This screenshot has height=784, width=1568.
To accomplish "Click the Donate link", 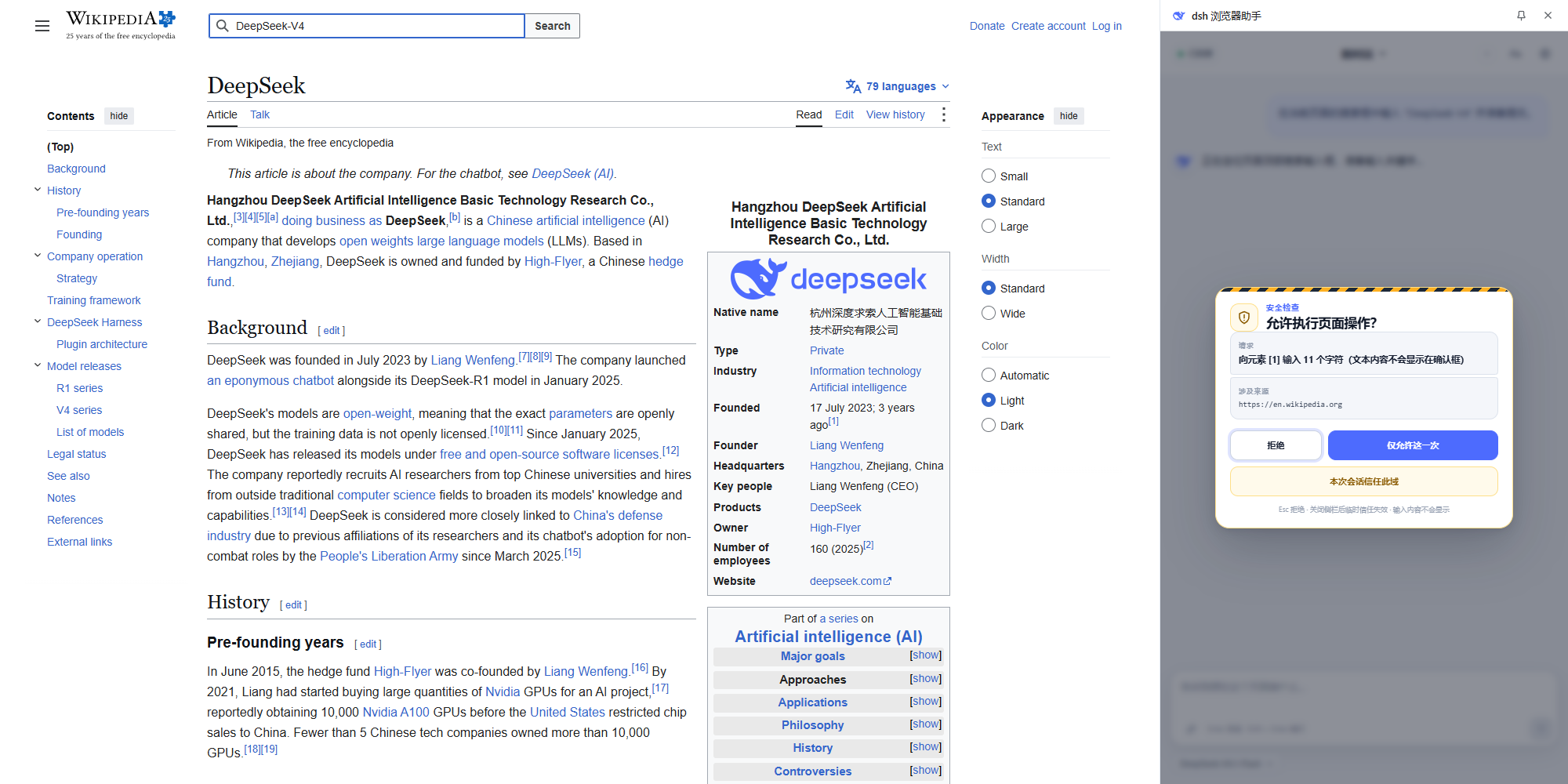I will coord(987,26).
